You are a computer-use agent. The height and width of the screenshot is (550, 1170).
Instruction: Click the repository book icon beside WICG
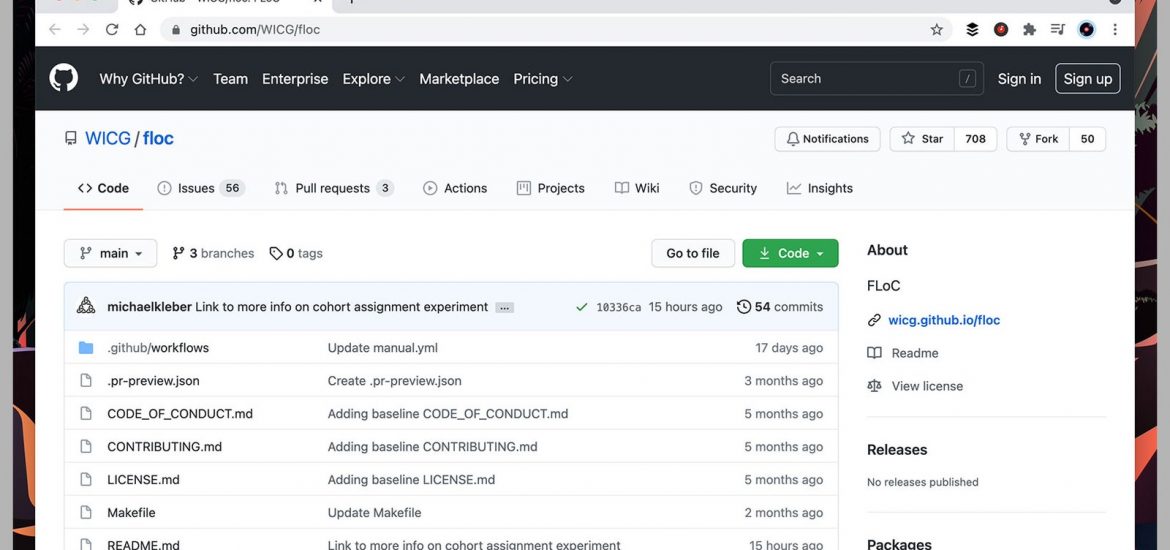pos(71,138)
